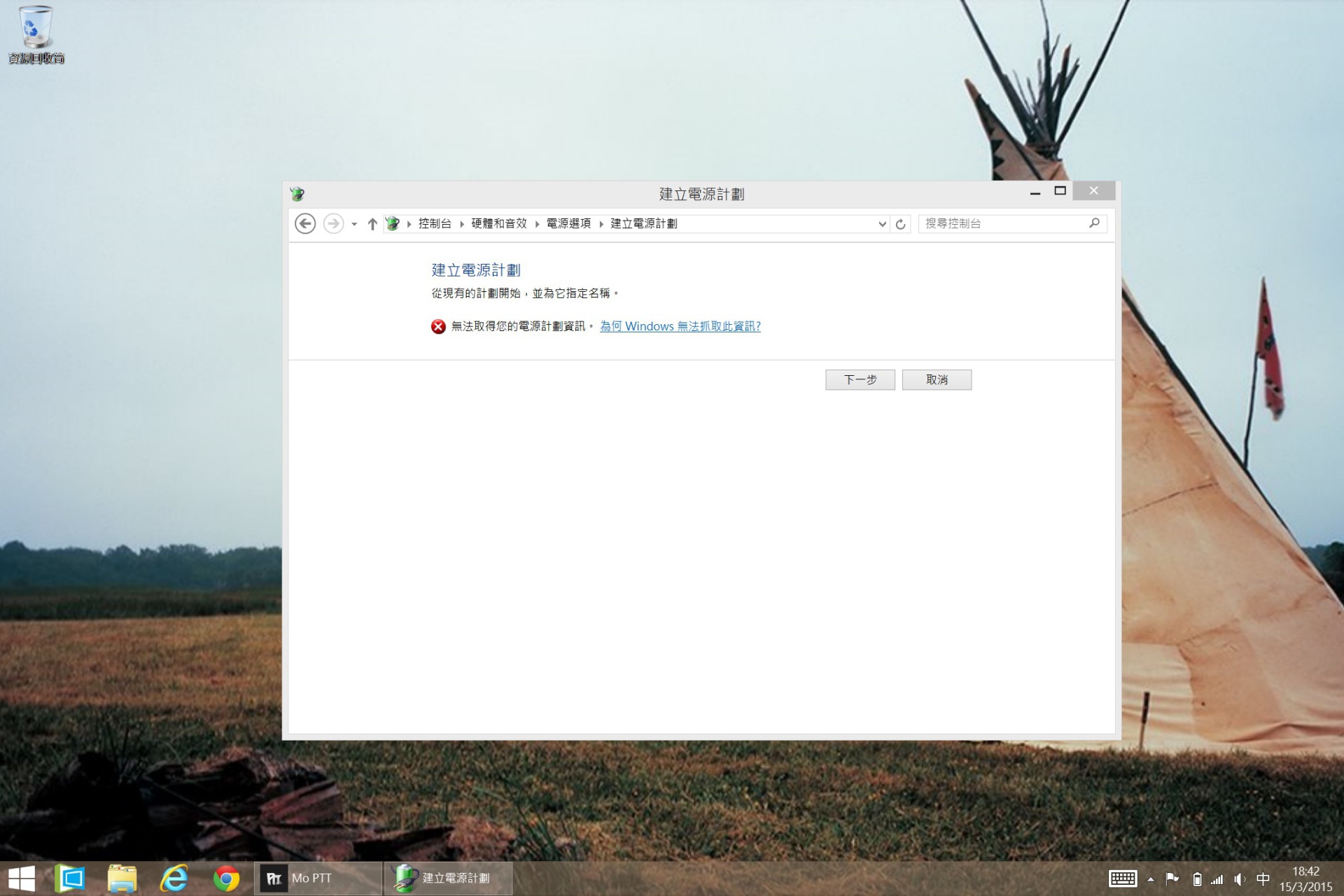The height and width of the screenshot is (896, 1344).
Task: Open the address bar history dropdown
Action: [882, 224]
